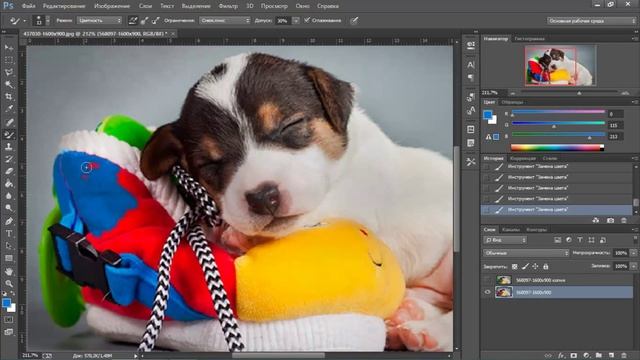Select the Clone Stamp tool

9,147
